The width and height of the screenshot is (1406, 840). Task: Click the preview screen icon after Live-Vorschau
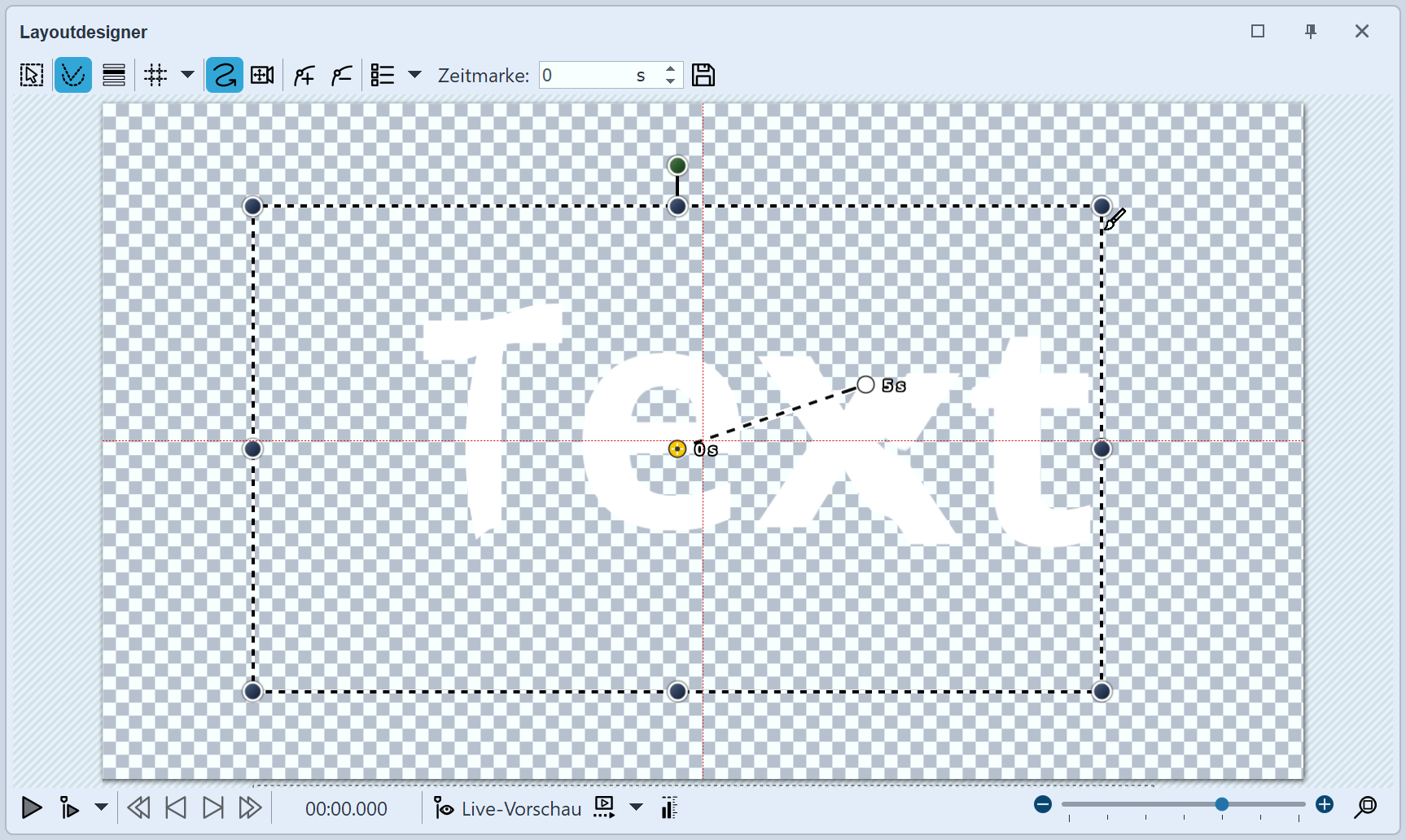pos(604,807)
